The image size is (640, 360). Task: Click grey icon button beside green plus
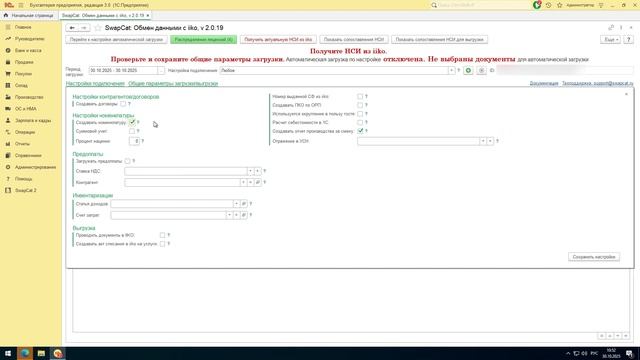point(481,71)
